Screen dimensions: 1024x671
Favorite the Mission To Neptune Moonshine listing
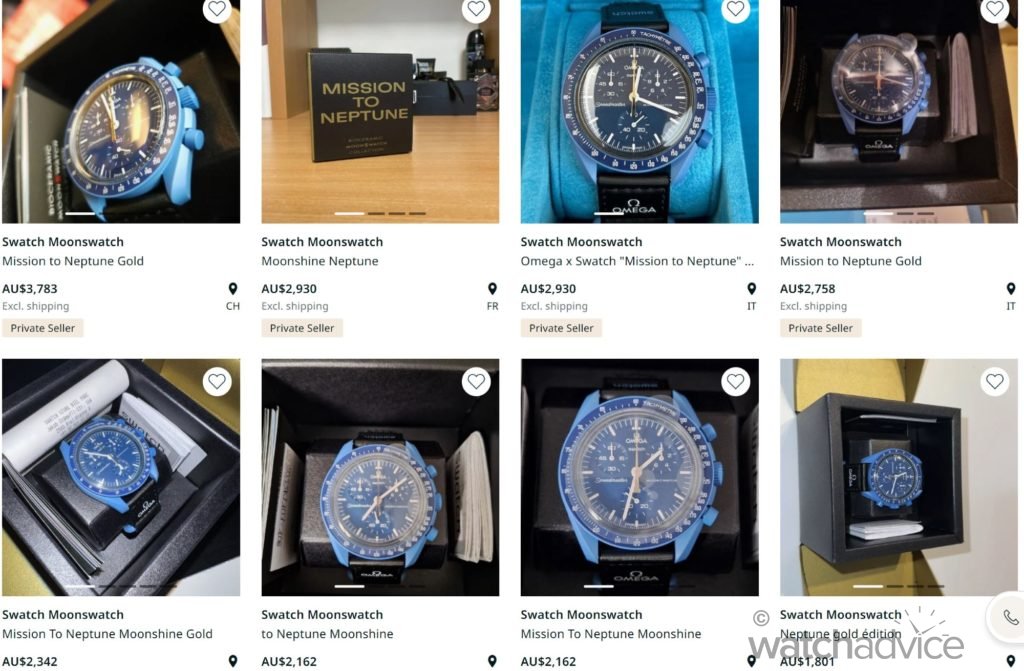tap(735, 381)
